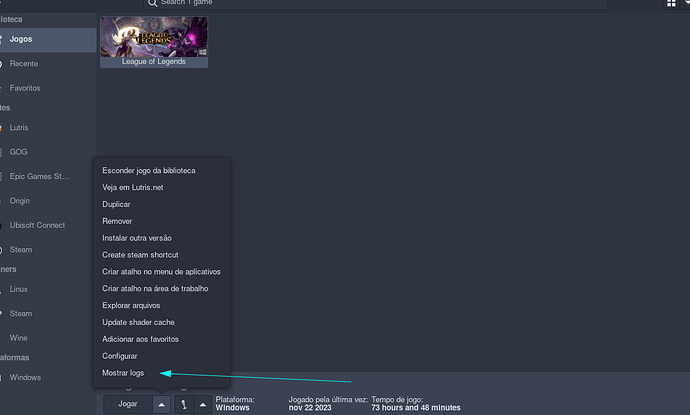Switch to grid view icon
The image size is (690, 415).
coord(671,4)
